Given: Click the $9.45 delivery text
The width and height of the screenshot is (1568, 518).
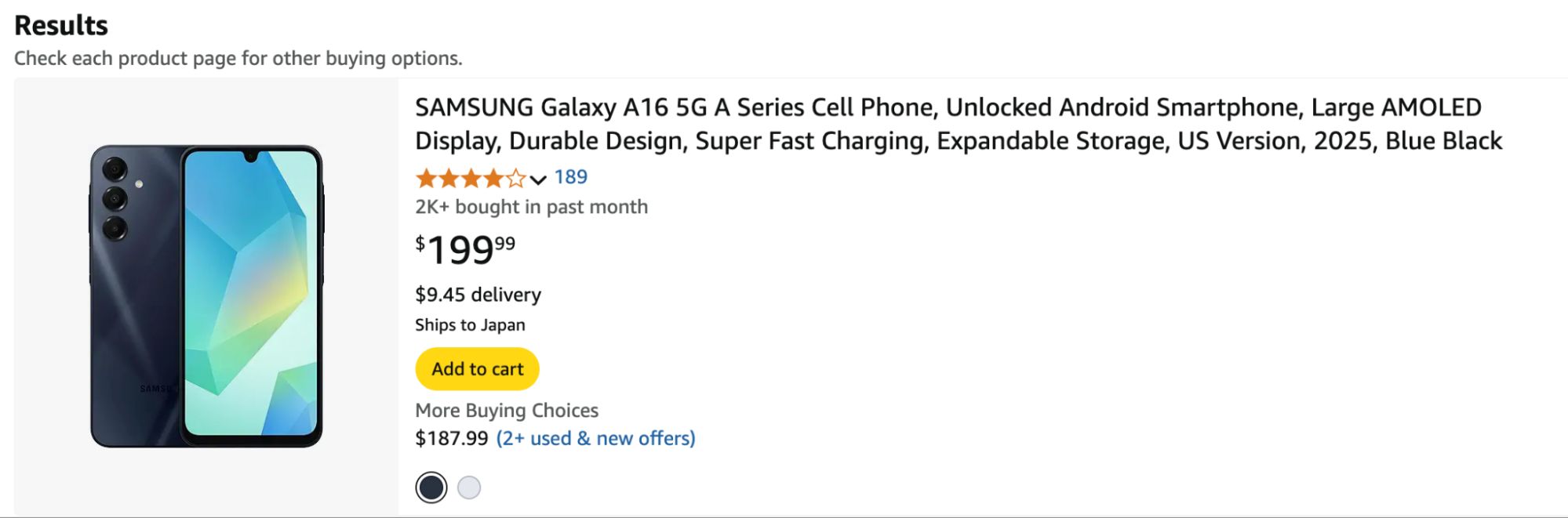Looking at the screenshot, I should pos(478,295).
